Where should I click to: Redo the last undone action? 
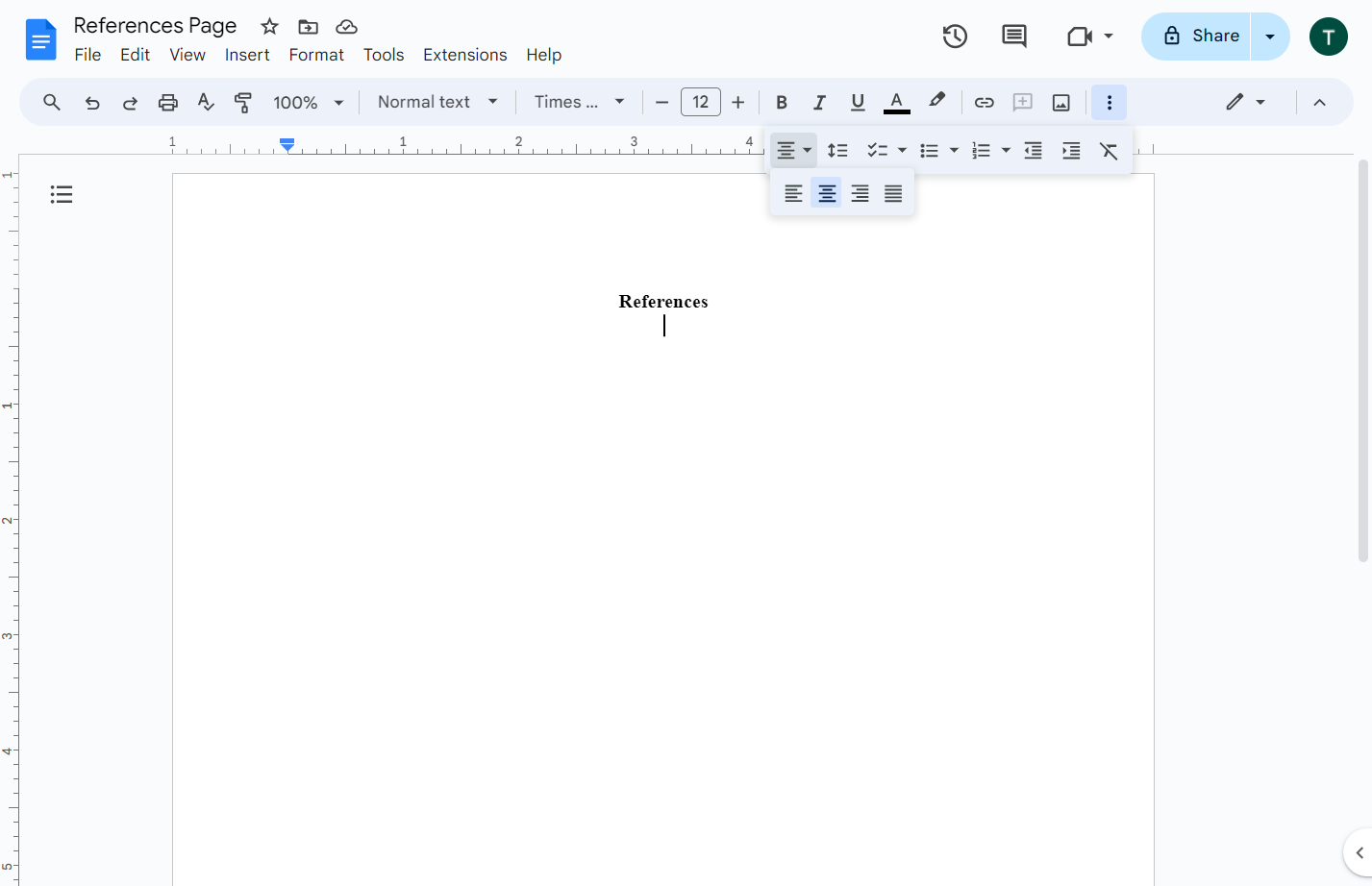pos(130,102)
